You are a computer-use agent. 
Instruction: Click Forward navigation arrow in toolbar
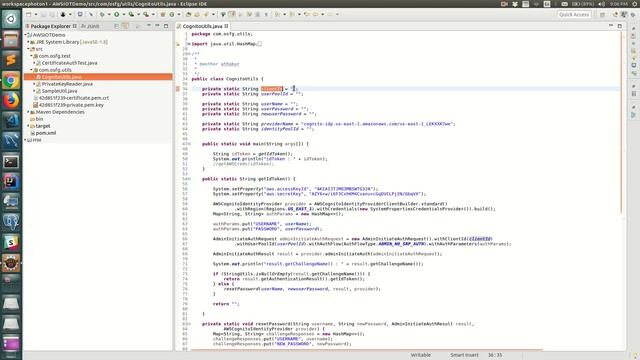[330, 14]
